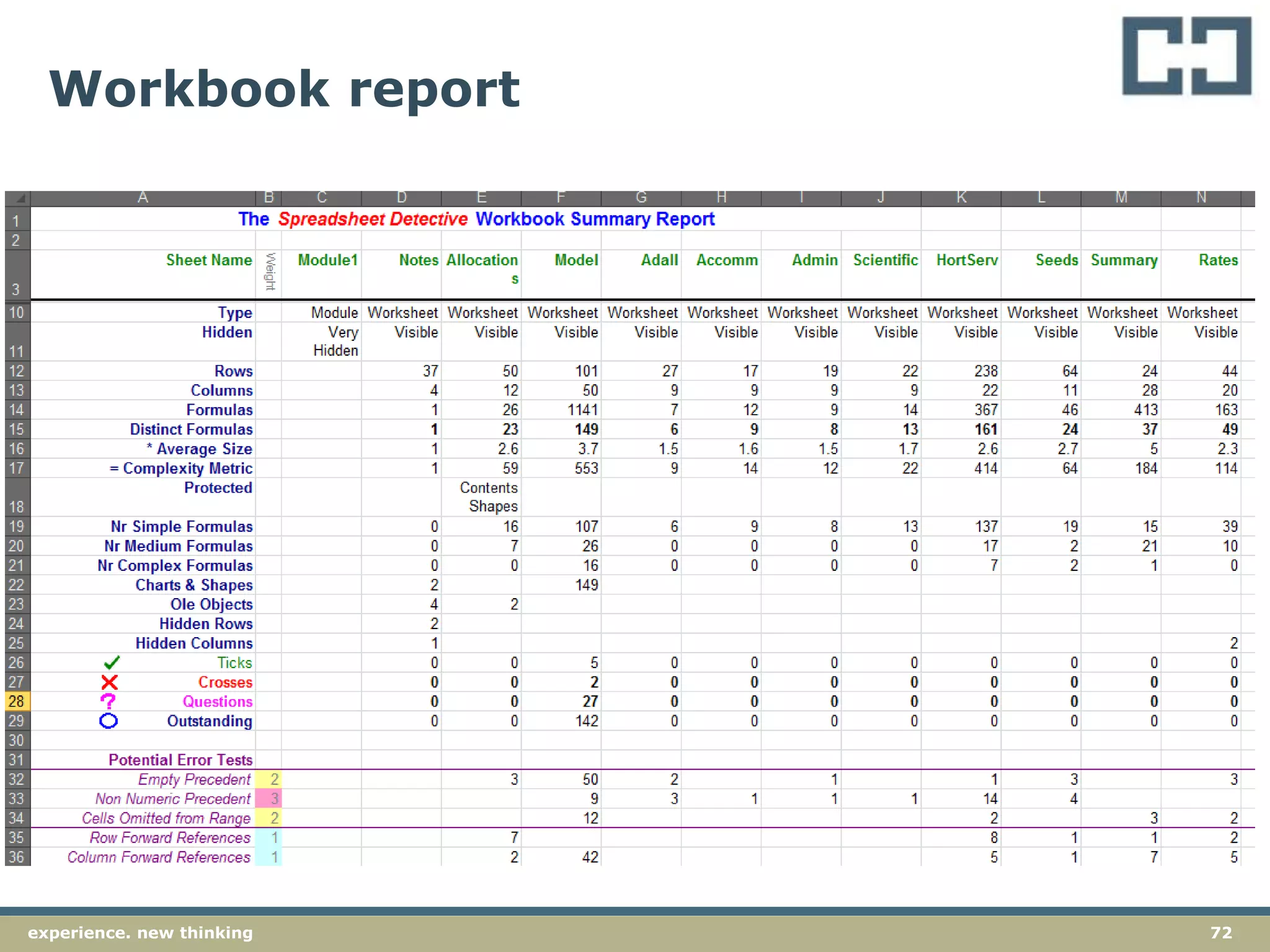The width and height of the screenshot is (1270, 952).
Task: Click the 'Column Forward References' row label
Action: coord(159,857)
